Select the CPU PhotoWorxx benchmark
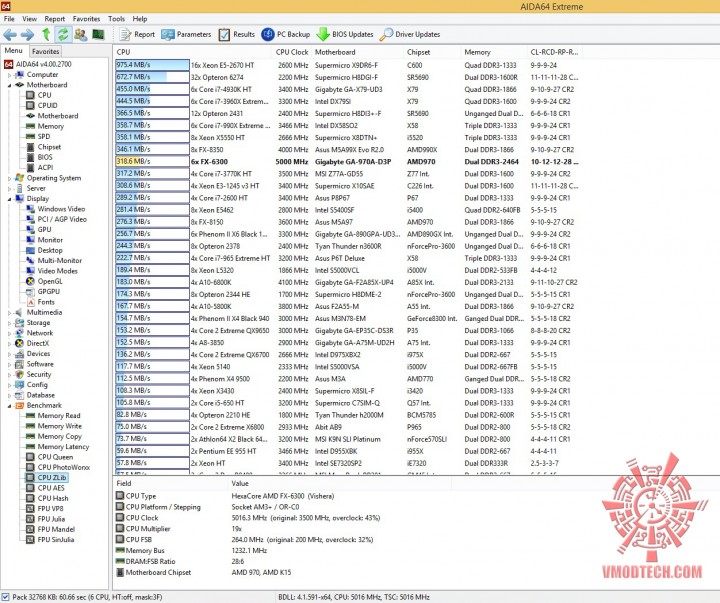720x603 pixels. pyautogui.click(x=64, y=468)
